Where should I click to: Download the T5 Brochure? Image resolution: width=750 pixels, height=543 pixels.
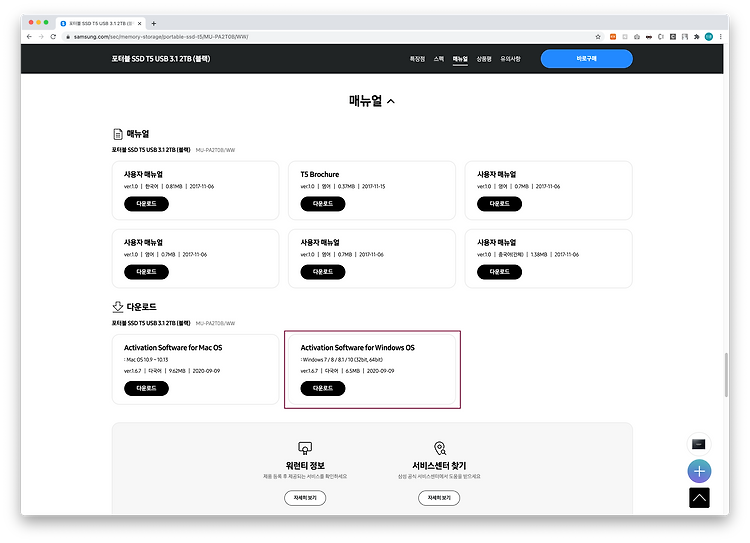323,204
